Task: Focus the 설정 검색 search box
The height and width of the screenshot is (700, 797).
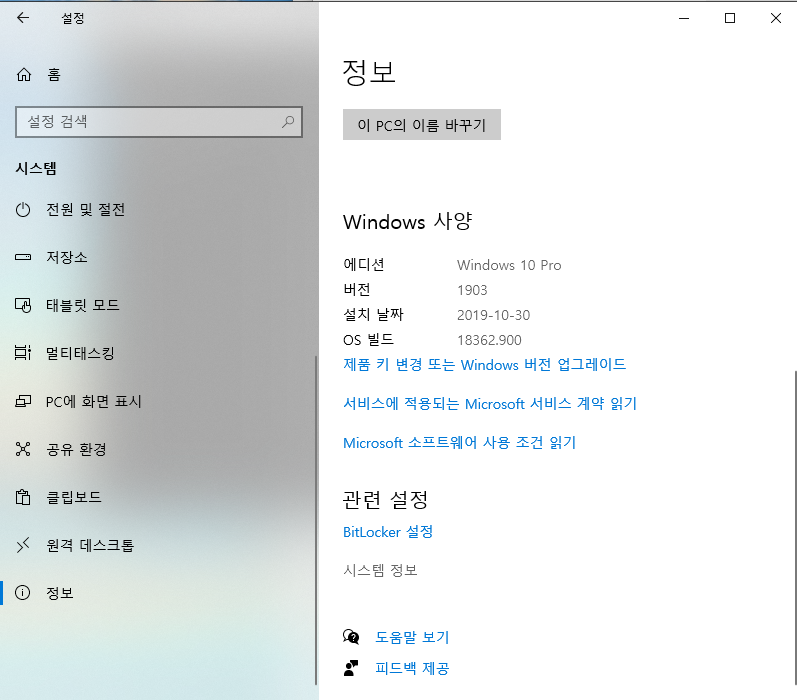Action: [159, 122]
